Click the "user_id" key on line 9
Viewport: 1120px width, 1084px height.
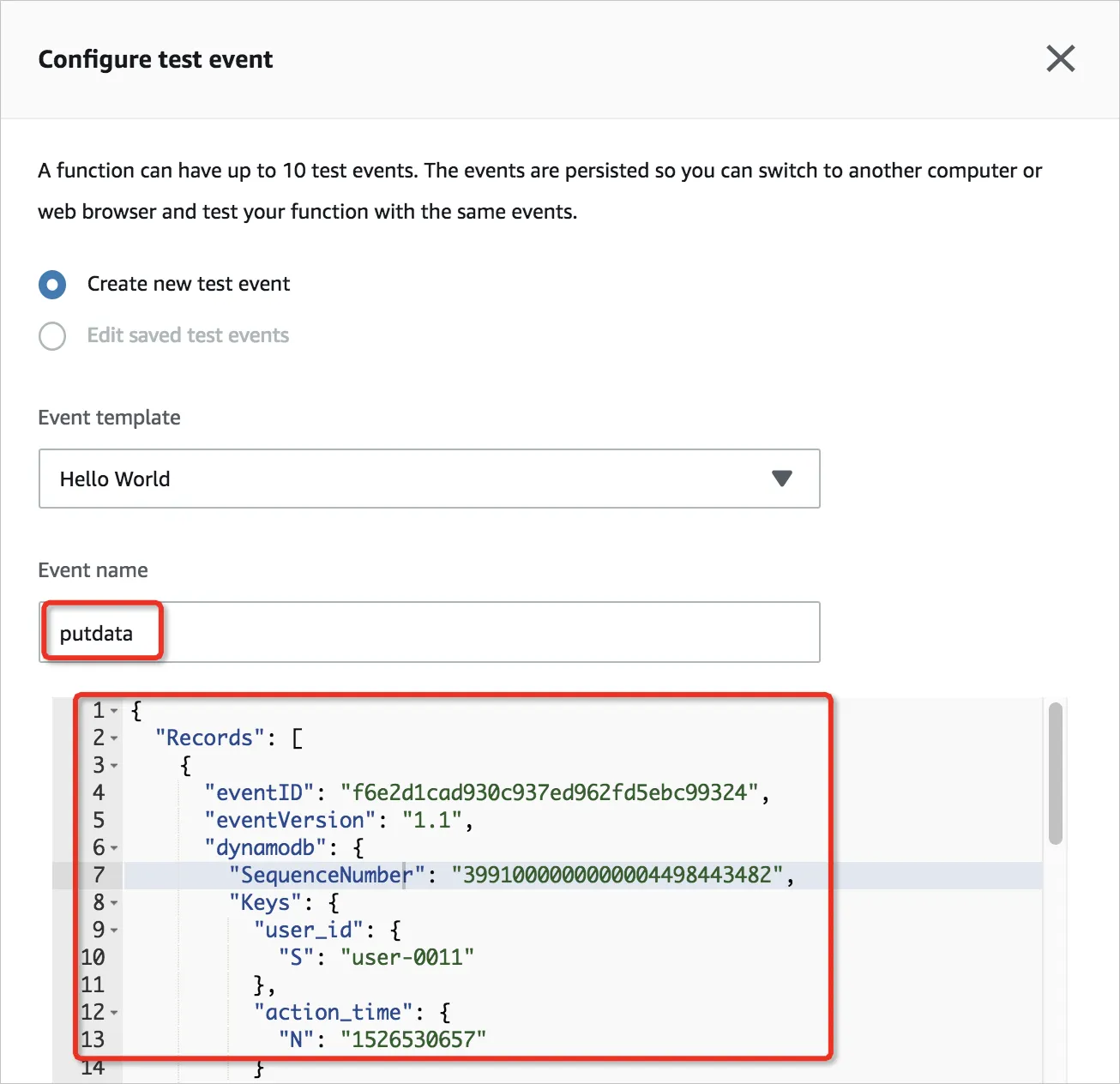(309, 930)
